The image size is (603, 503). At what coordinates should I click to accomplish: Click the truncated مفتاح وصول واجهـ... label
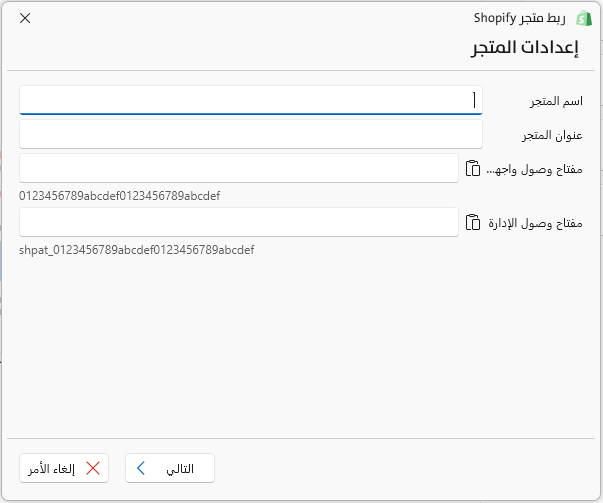[535, 169]
